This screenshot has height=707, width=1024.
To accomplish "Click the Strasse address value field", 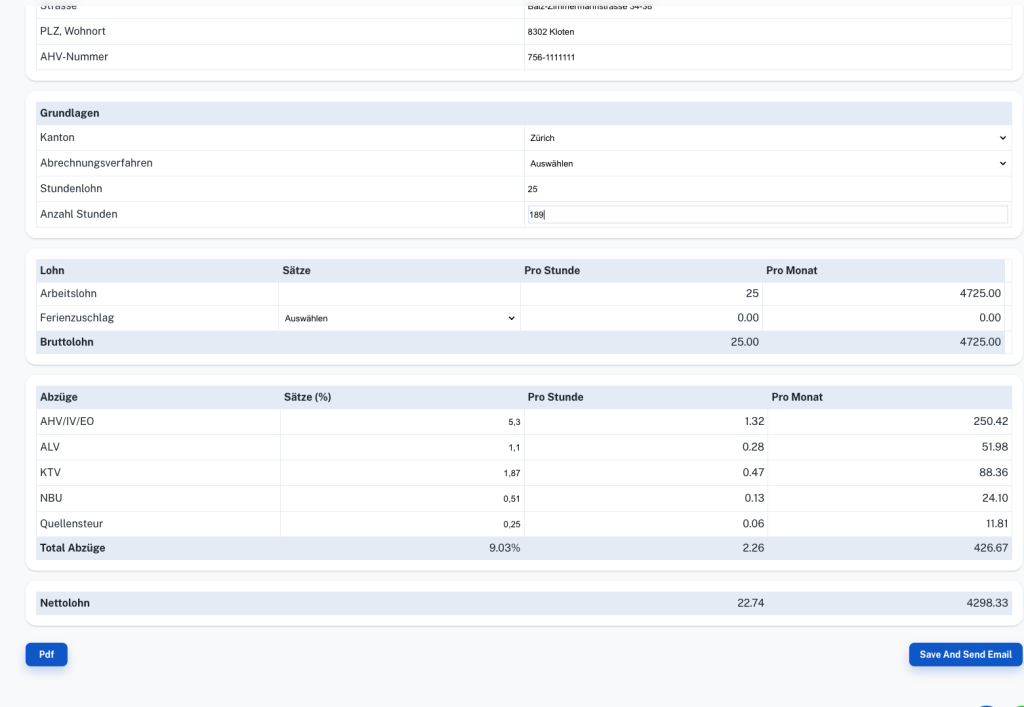I will 767,7.
